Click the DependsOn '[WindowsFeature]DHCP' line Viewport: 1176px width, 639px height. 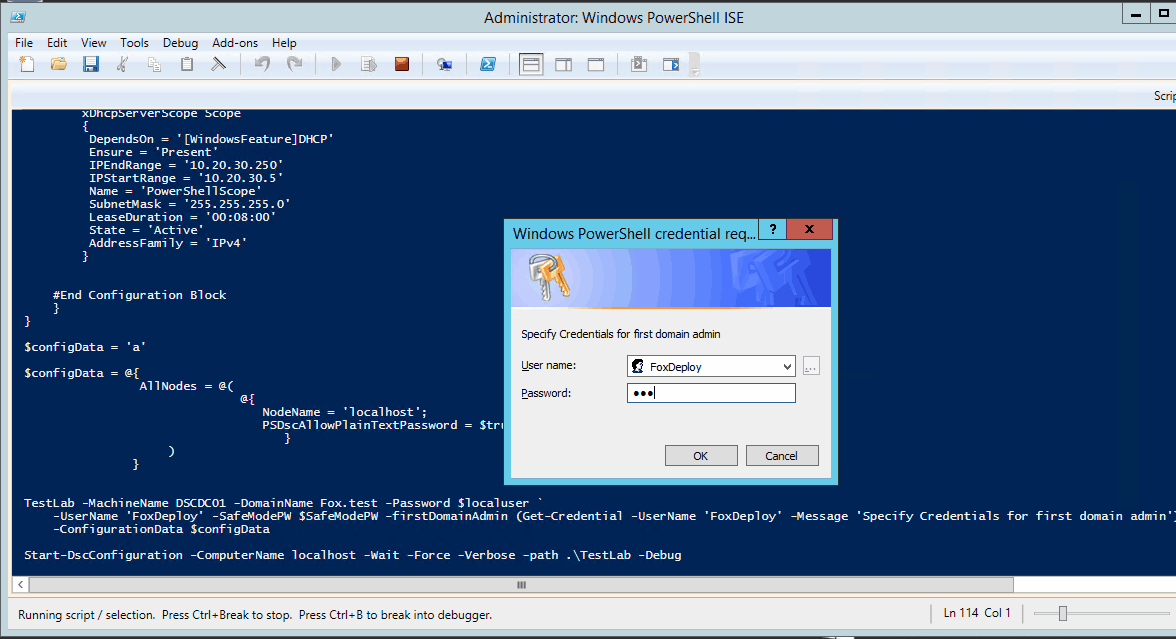pyautogui.click(x=212, y=139)
